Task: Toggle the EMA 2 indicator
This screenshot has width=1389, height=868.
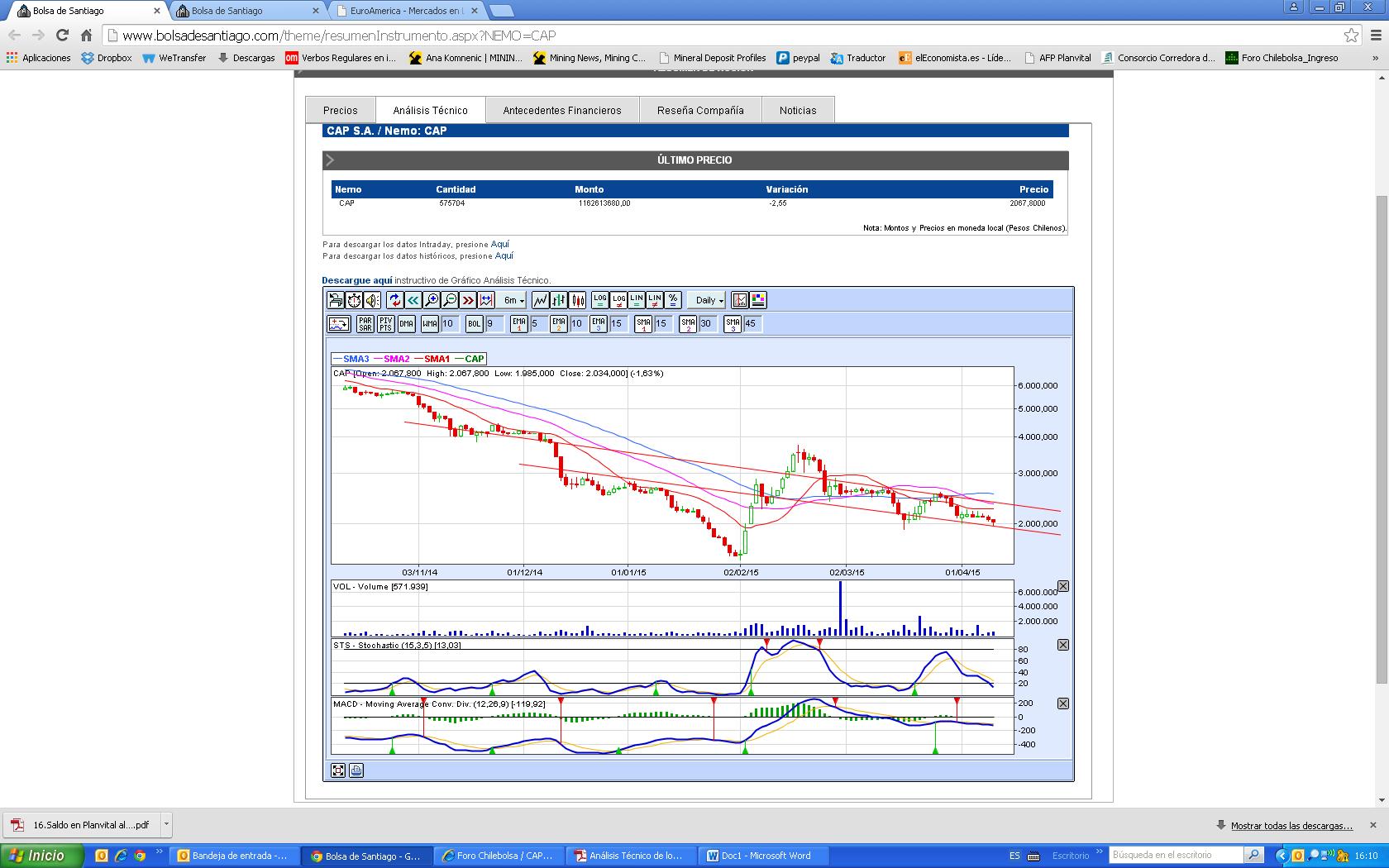Action: pos(559,324)
